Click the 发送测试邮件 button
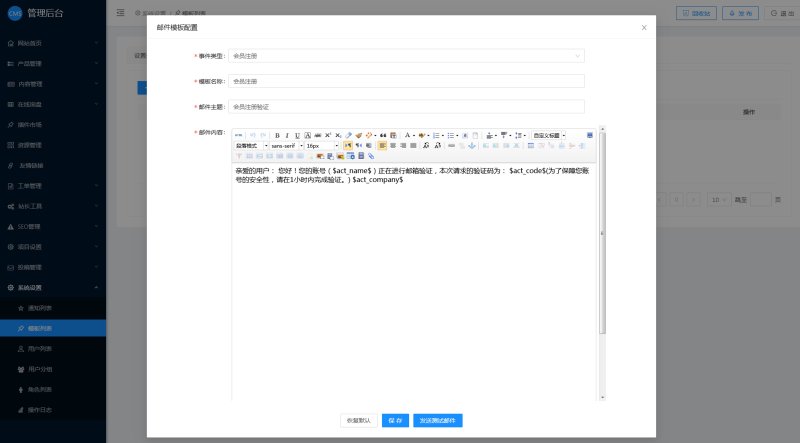Screen dimensions: 800x443 tap(437, 421)
